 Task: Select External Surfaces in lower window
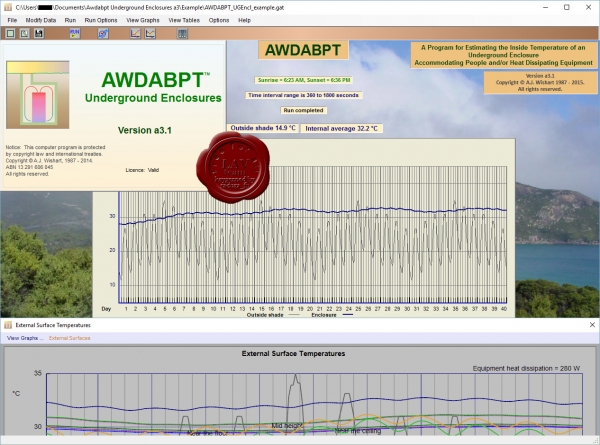point(70,338)
